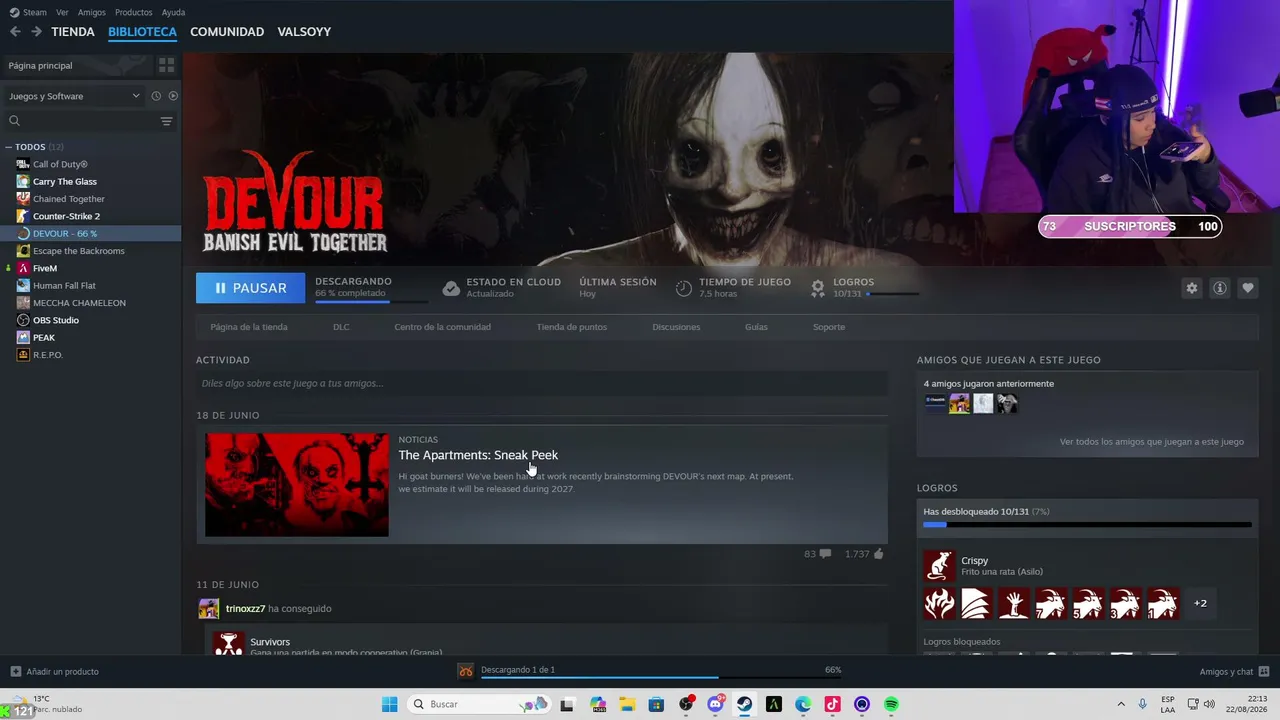Viewport: 1280px width, 720px height.
Task: Open Discord from the taskbar
Action: 715,704
